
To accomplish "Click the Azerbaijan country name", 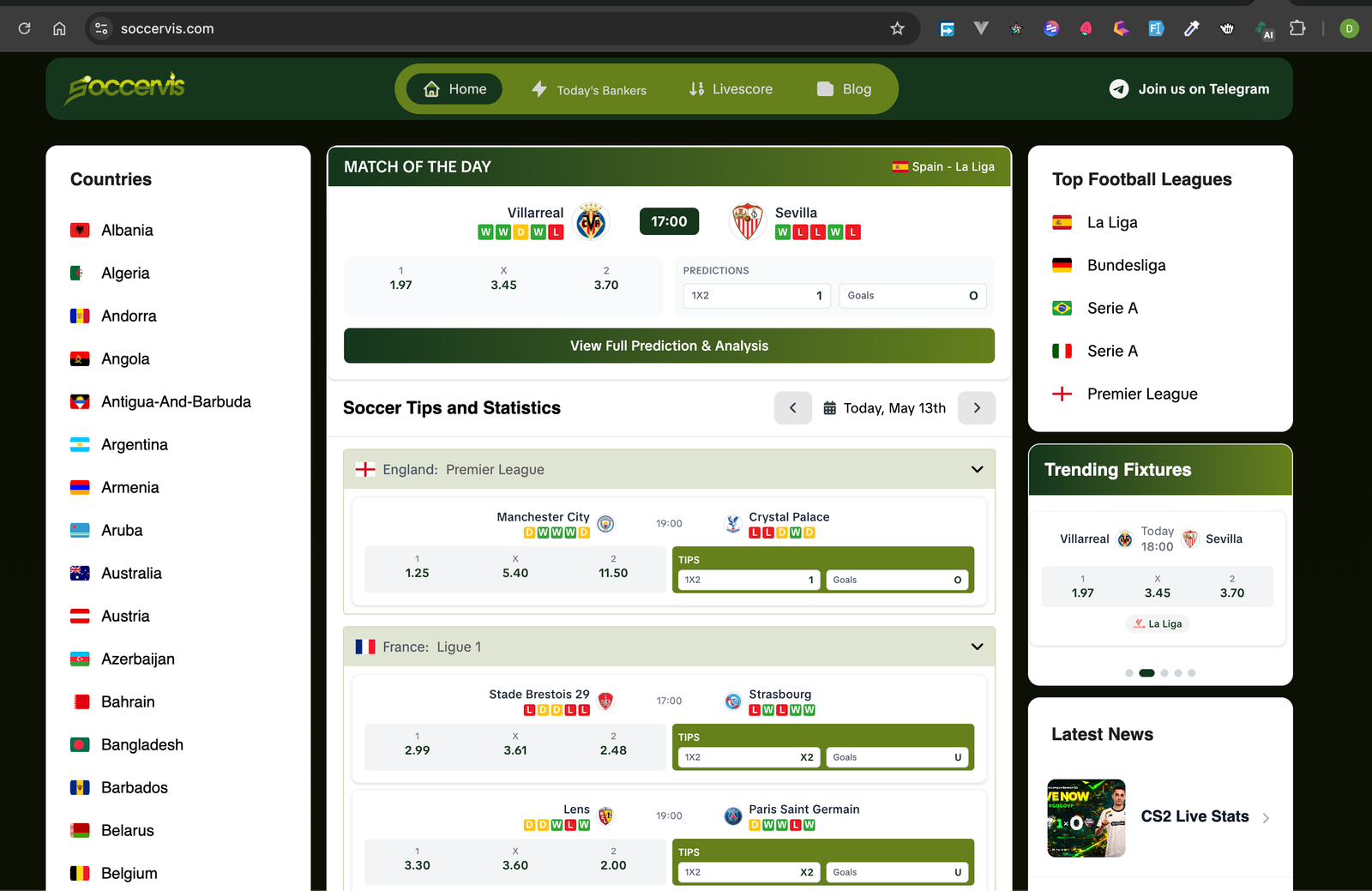I will pyautogui.click(x=138, y=659).
